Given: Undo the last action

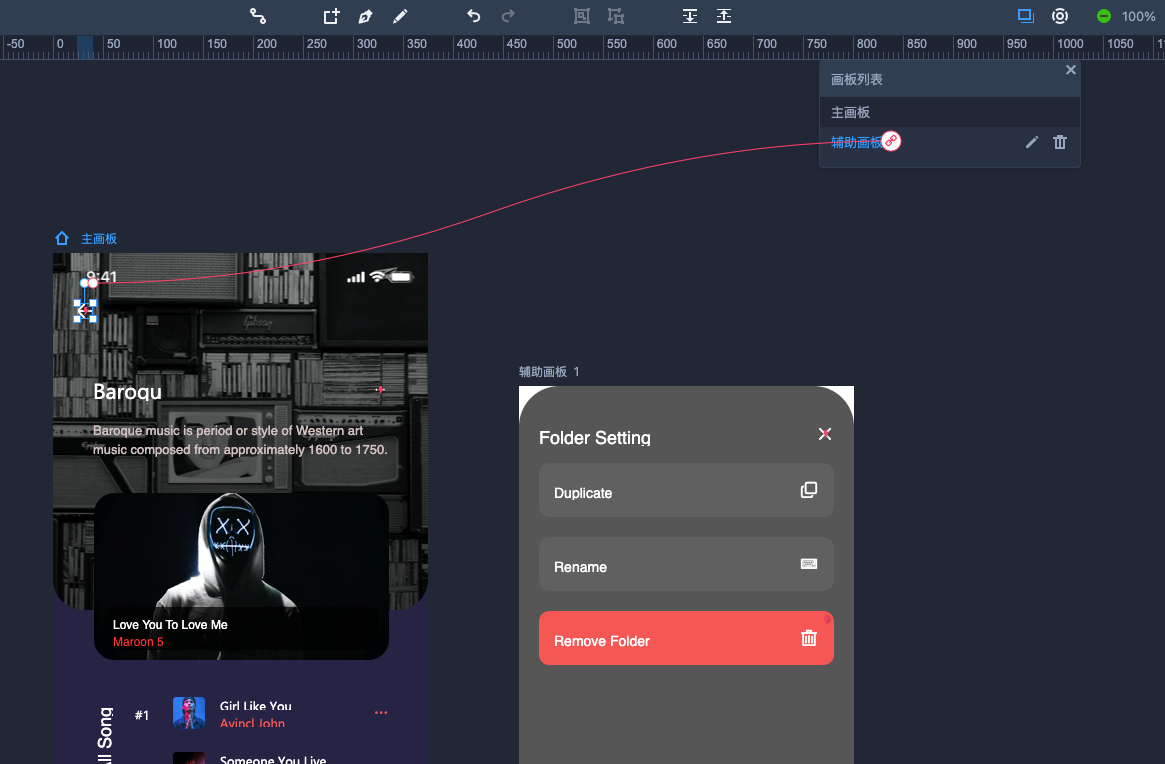Looking at the screenshot, I should pyautogui.click(x=474, y=16).
